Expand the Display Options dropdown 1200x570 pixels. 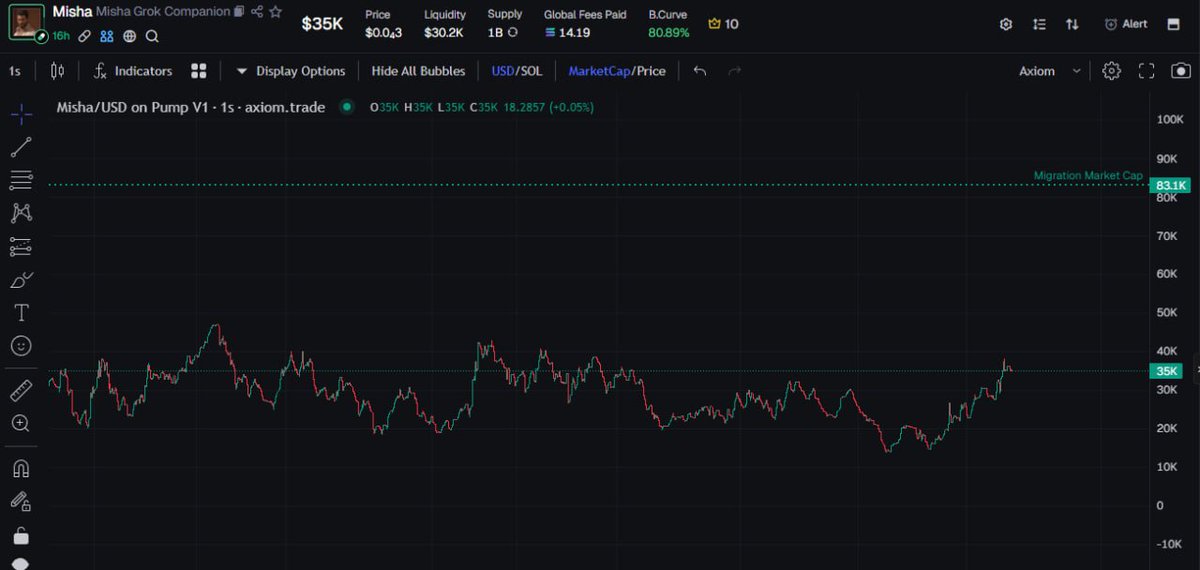(x=291, y=71)
